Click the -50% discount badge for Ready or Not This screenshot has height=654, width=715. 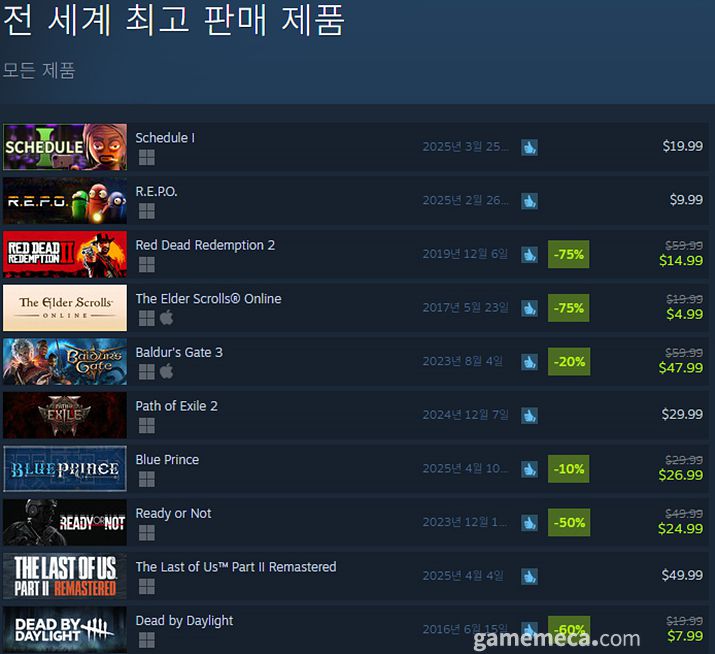[569, 523]
